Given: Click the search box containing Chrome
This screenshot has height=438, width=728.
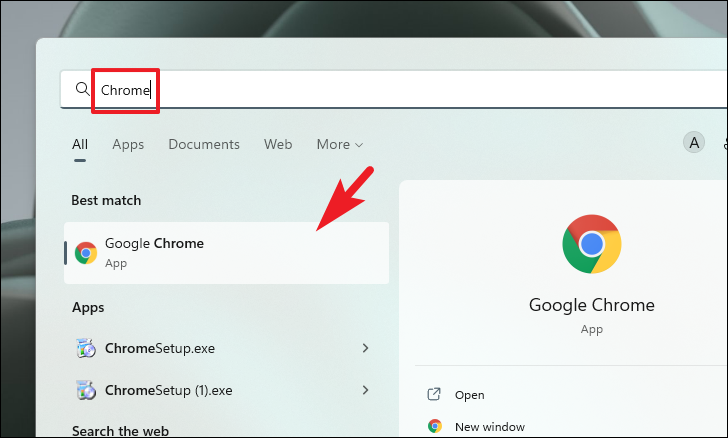Looking at the screenshot, I should [394, 90].
